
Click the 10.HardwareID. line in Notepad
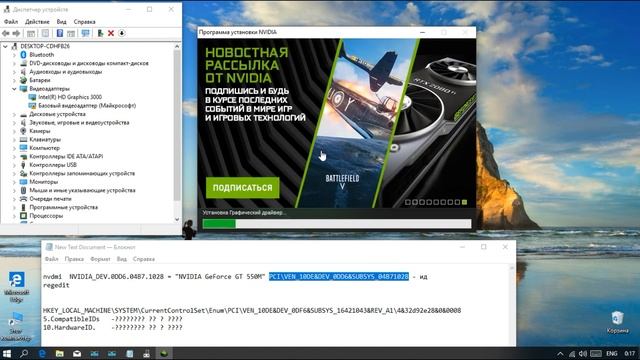tap(113, 328)
